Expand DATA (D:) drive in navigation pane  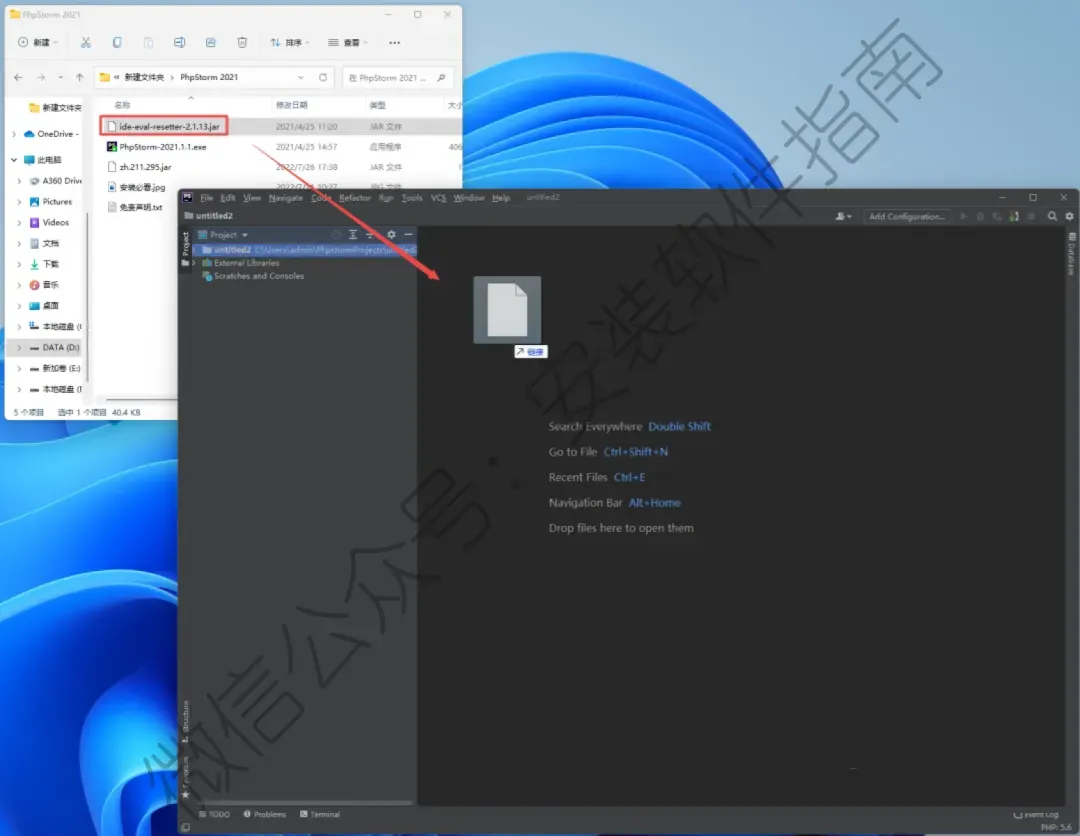19,348
